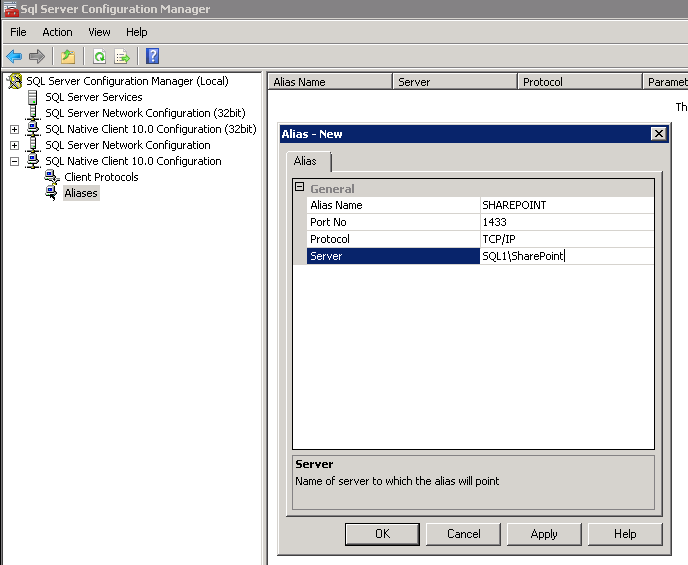Click the SQL Server Network Configuration (32bit) icon
This screenshot has width=688, height=565.
tap(32, 113)
